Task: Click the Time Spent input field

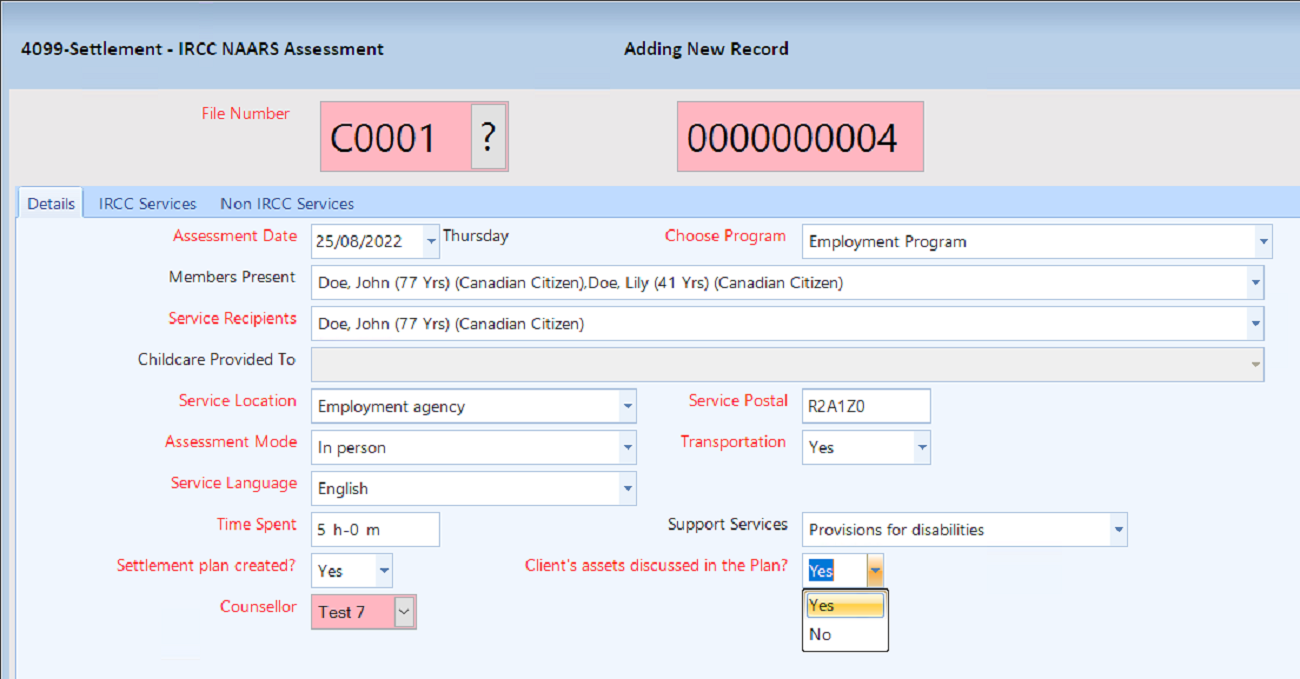Action: pyautogui.click(x=375, y=530)
